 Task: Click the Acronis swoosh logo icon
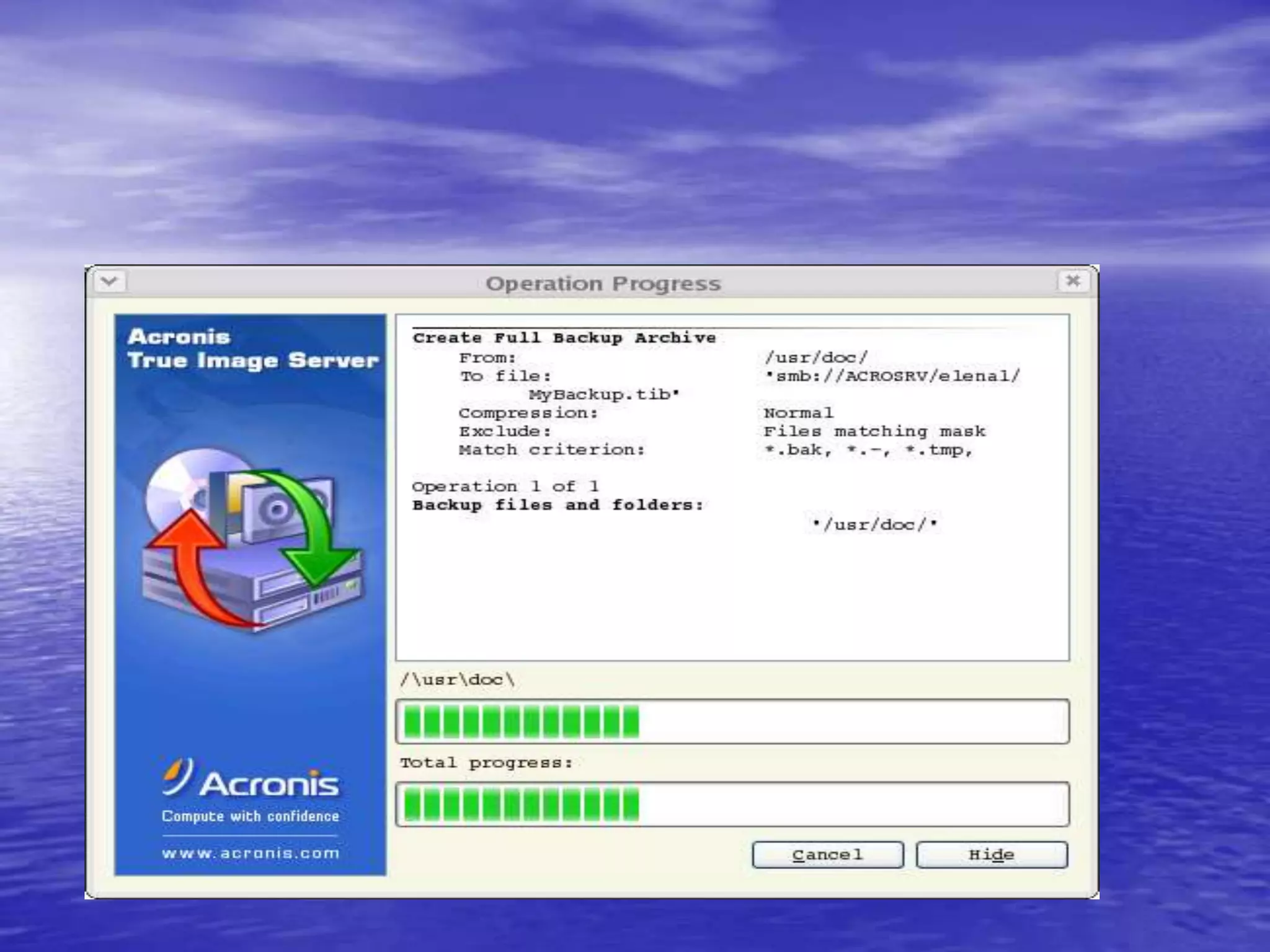point(177,776)
